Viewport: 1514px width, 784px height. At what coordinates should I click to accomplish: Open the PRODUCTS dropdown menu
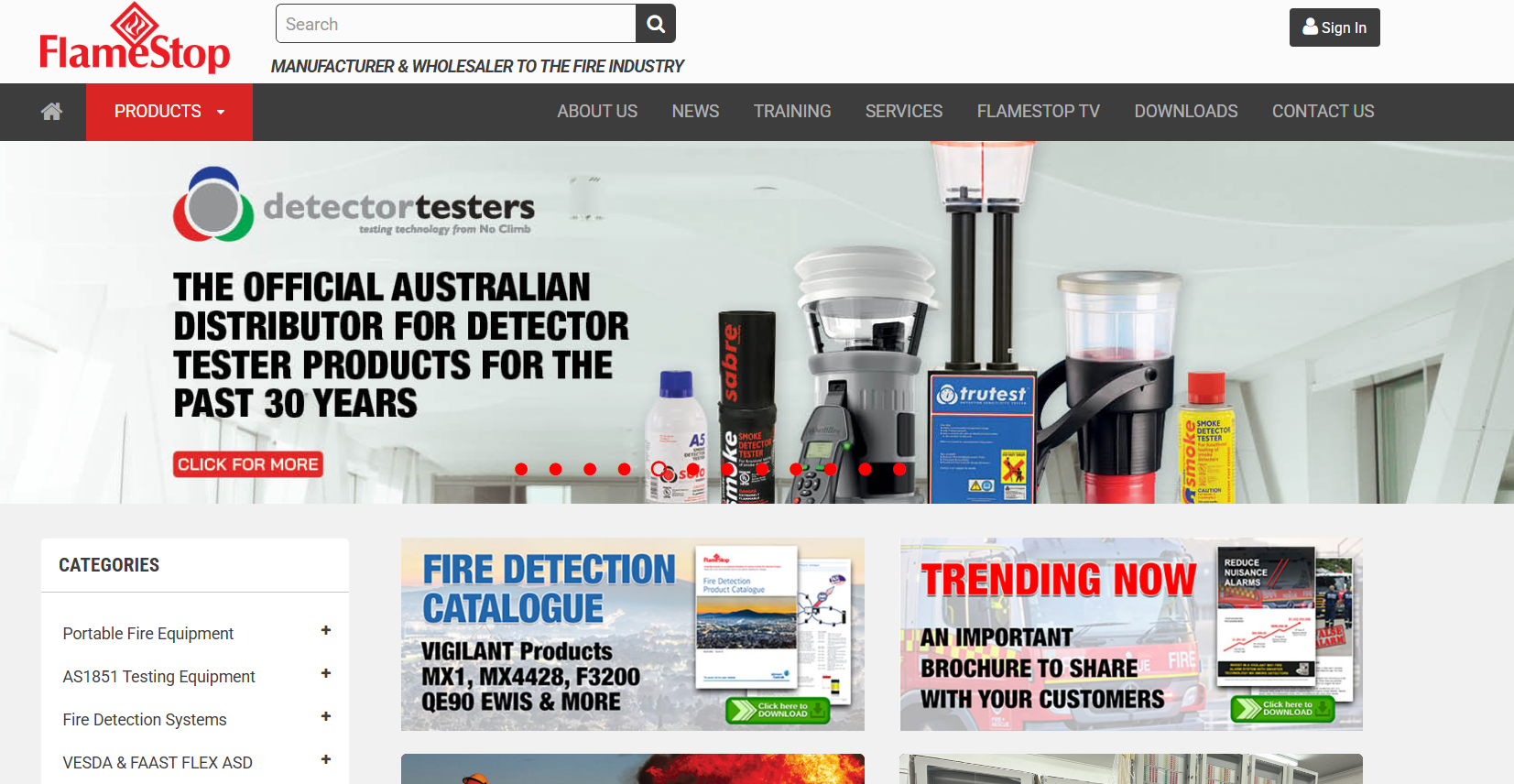click(169, 112)
